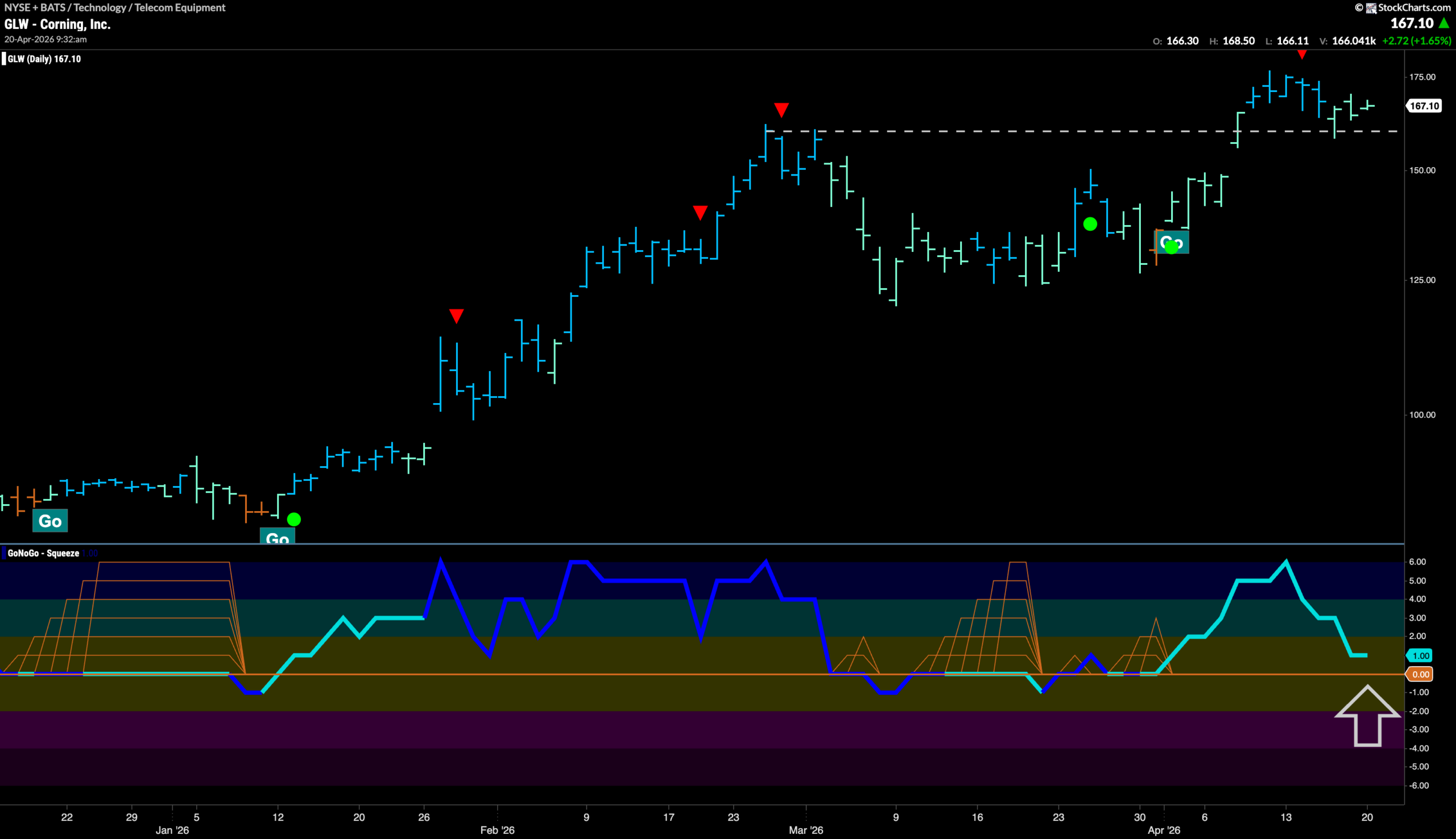Image resolution: width=1456 pixels, height=839 pixels.
Task: Click the 3.00 oscillator axis label
Action: (x=1418, y=618)
